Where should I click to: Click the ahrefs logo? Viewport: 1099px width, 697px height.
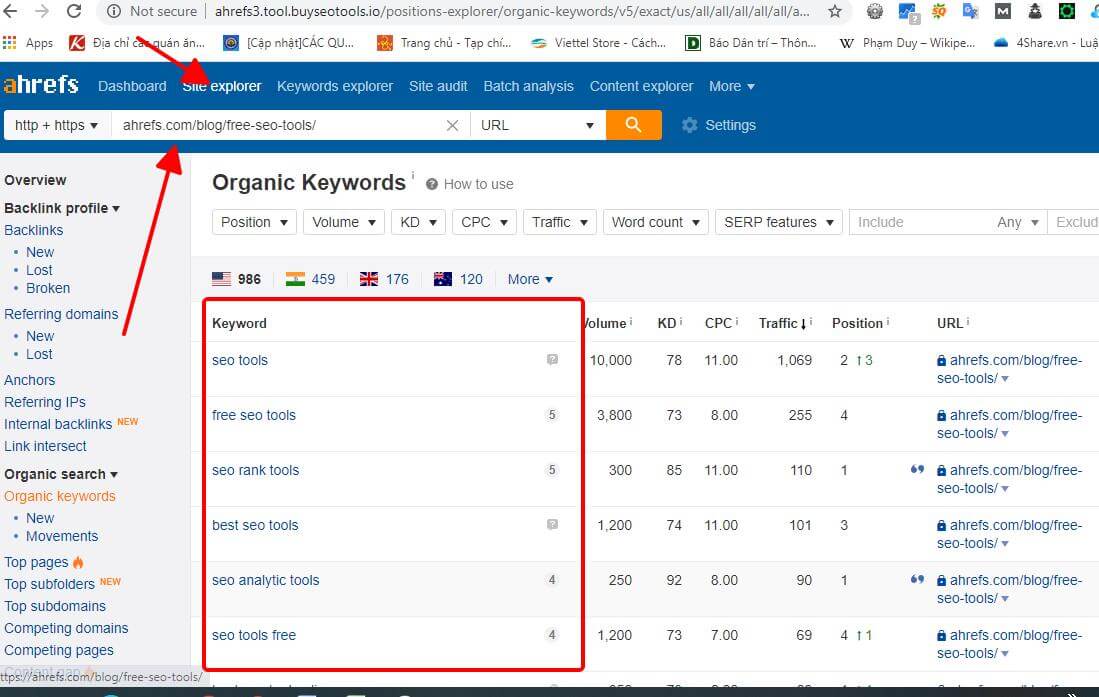tap(41, 85)
